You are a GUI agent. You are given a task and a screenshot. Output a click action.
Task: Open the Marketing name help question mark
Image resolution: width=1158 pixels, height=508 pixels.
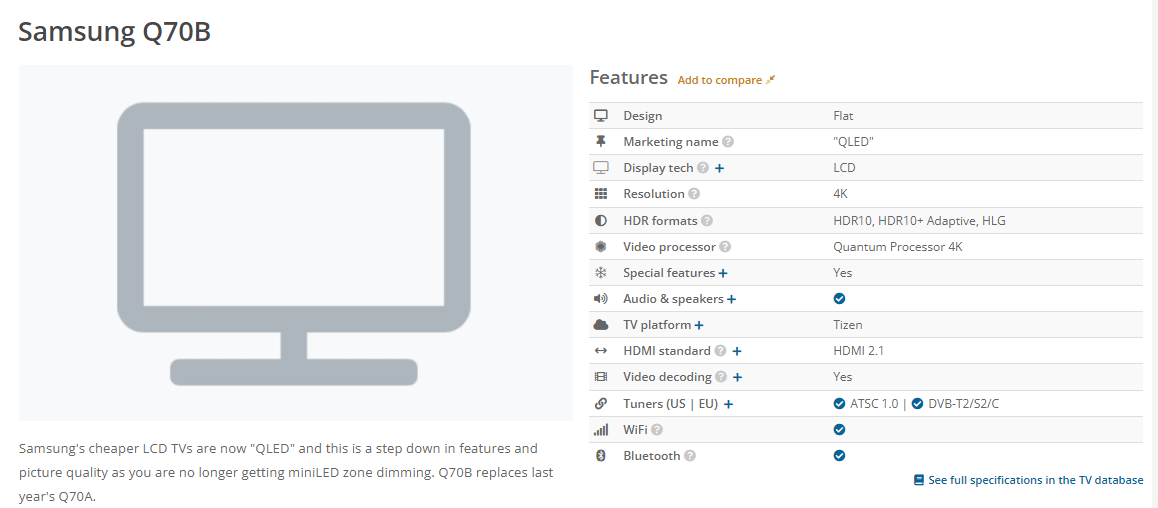(728, 142)
